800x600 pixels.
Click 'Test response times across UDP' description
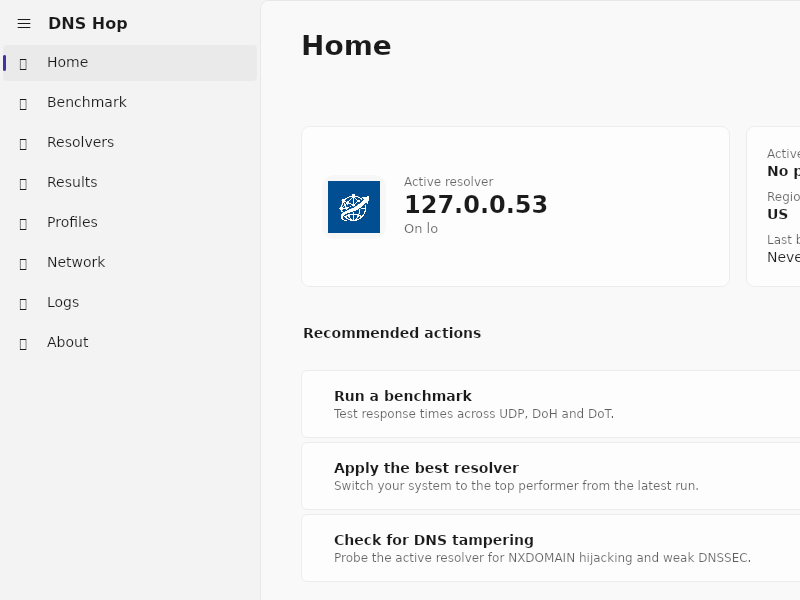[474, 414]
